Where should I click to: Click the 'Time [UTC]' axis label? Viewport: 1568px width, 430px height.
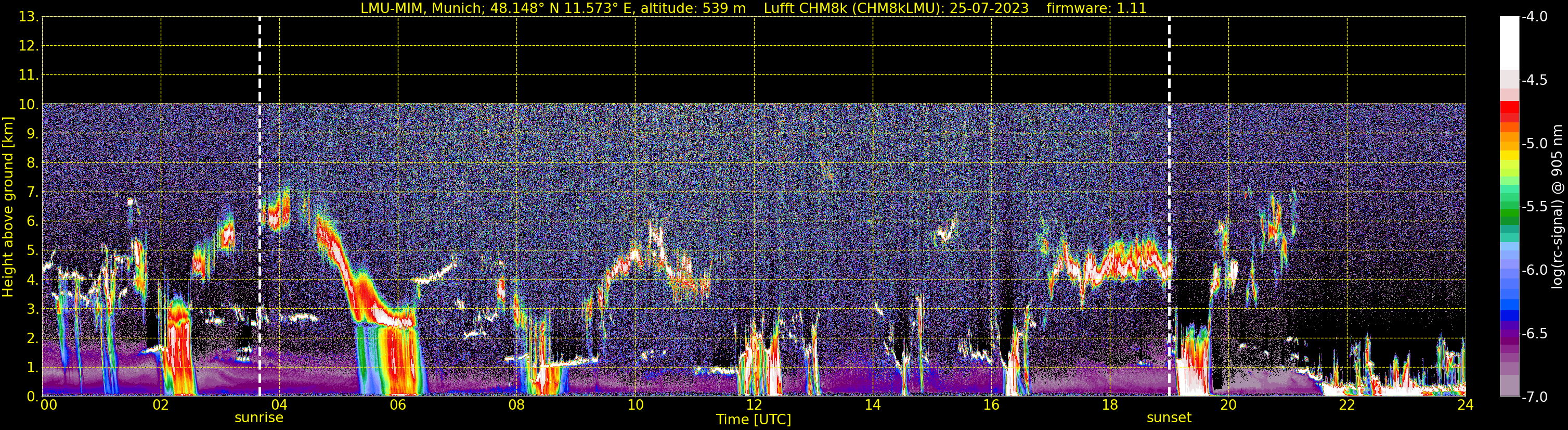click(754, 419)
